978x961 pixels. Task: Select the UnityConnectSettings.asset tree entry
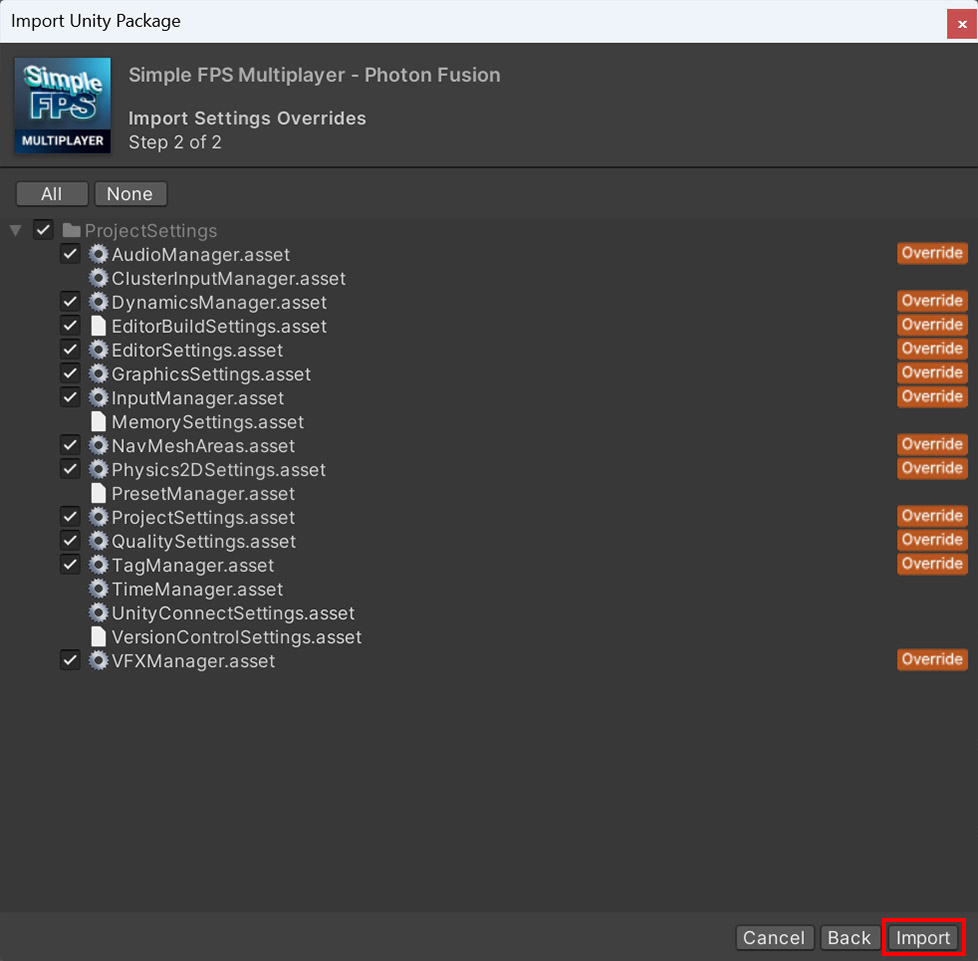point(232,613)
